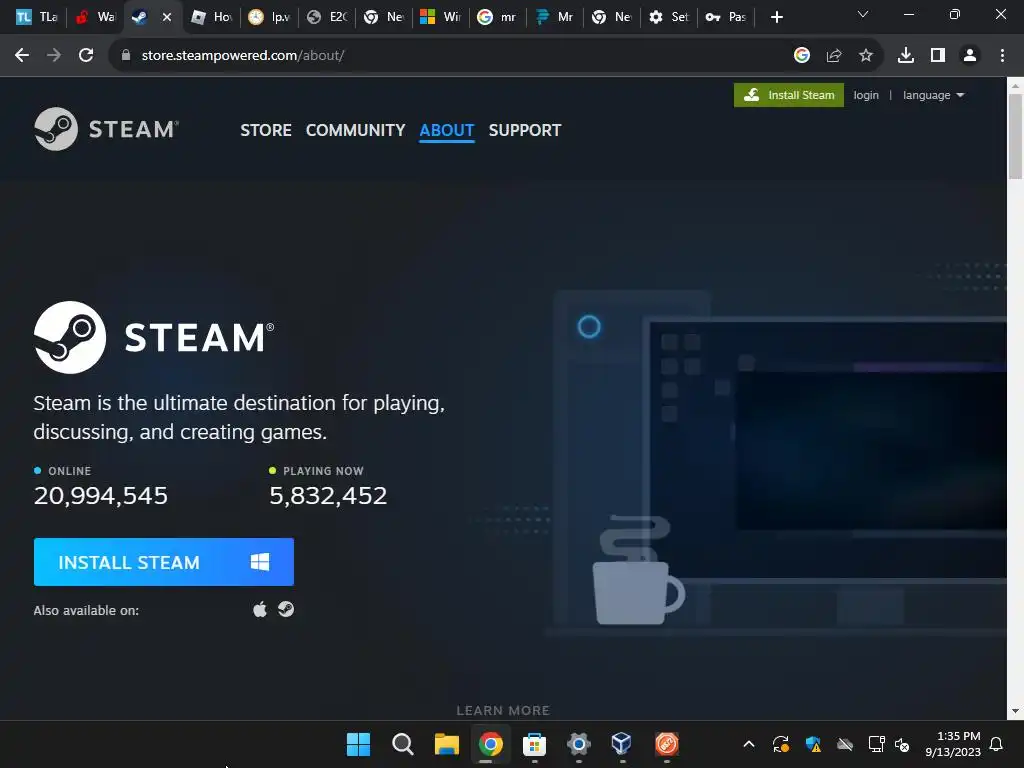
Task: Click the LEARN MORE link
Action: coord(503,710)
